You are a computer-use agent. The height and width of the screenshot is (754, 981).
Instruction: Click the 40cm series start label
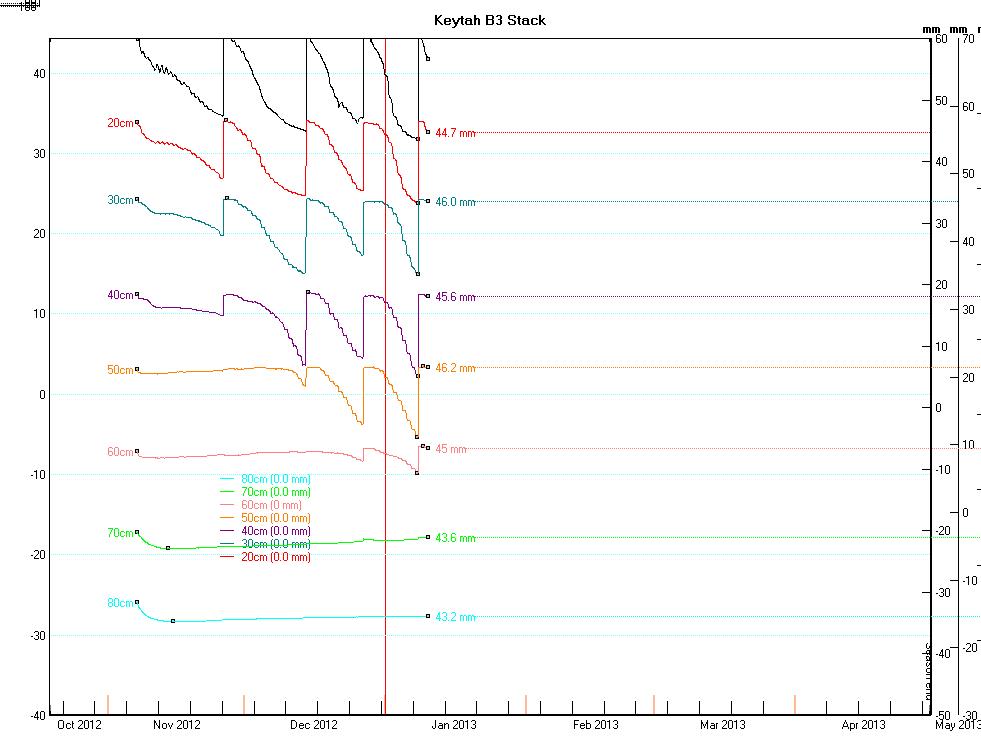click(120, 295)
